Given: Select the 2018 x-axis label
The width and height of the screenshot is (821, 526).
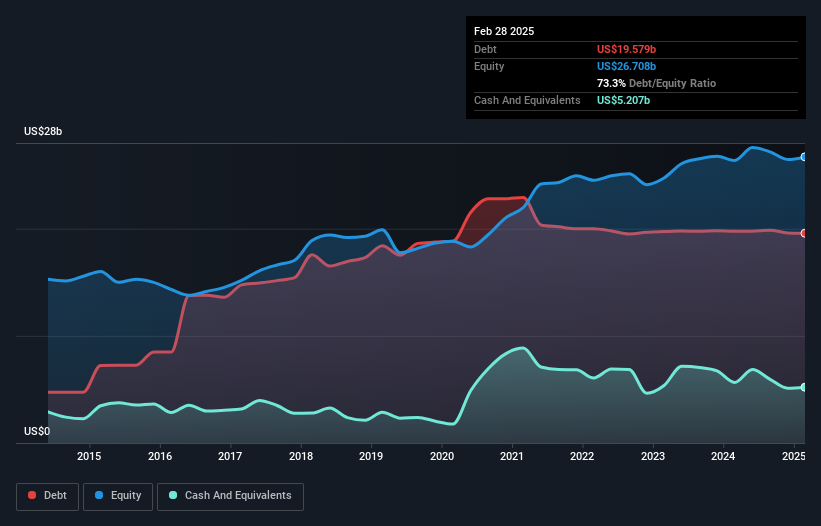Looking at the screenshot, I should coord(301,456).
